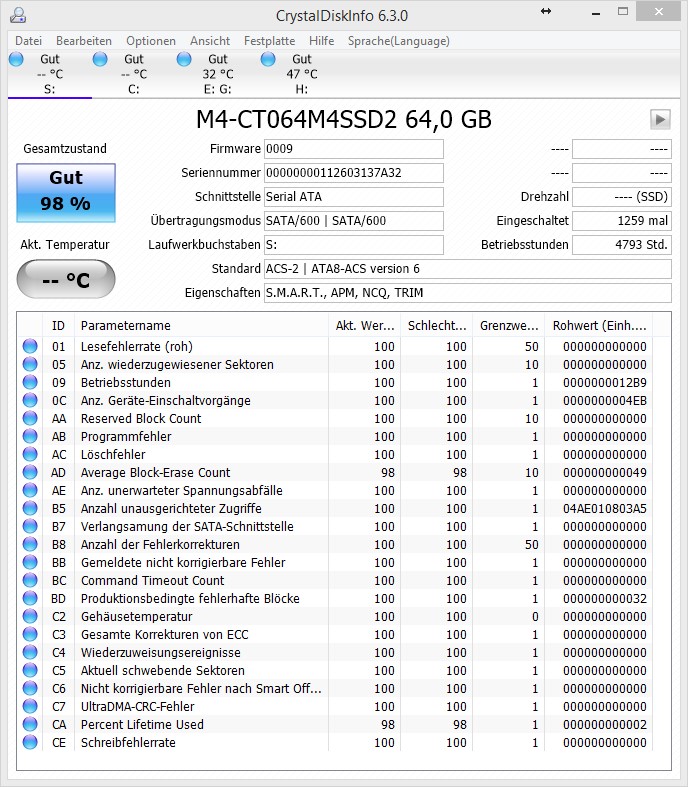Click status icon for Anz. Geräte-Einschaltvorgänge

30,401
